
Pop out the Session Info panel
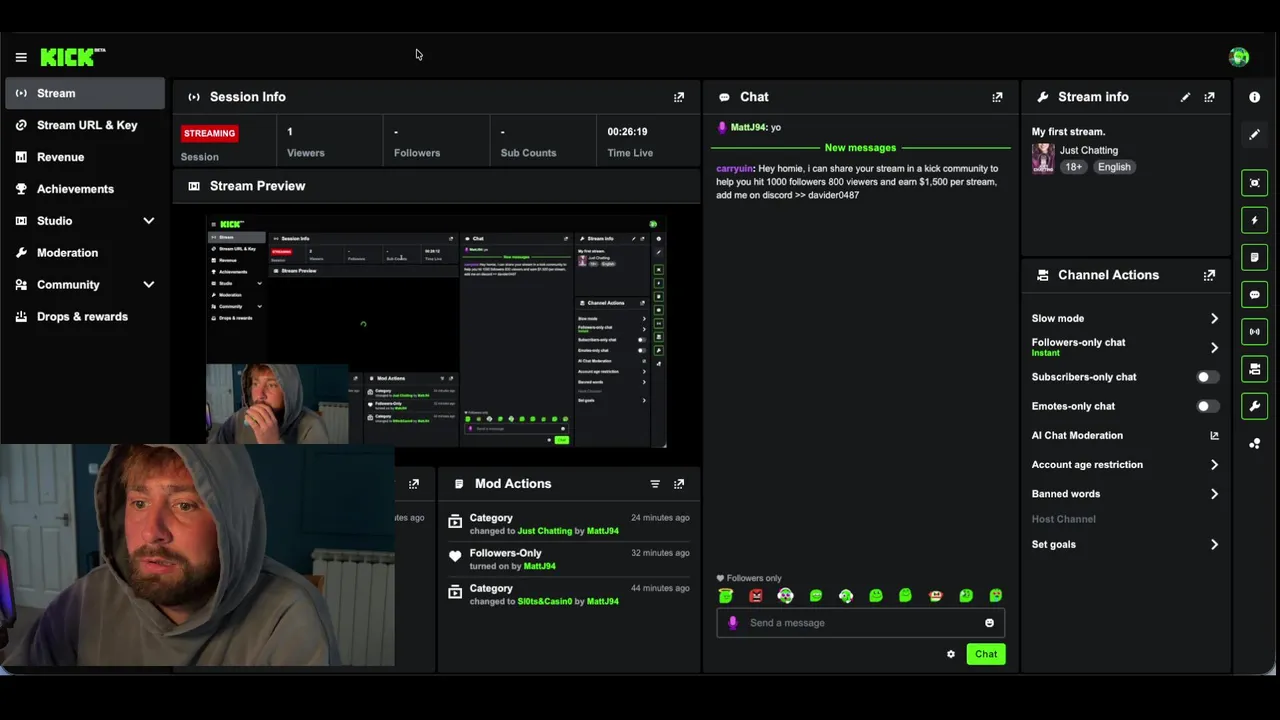point(679,97)
